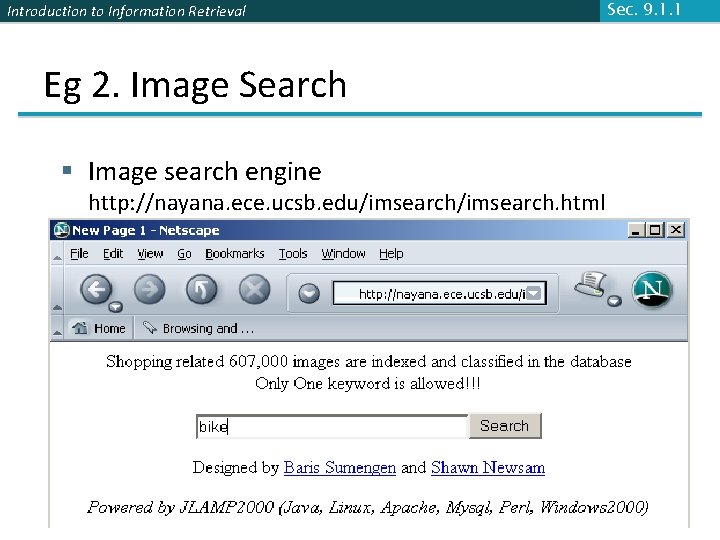The image size is (720, 540).
Task: Click the 'Shopping related 607,000 images' sentence
Action: tap(368, 362)
